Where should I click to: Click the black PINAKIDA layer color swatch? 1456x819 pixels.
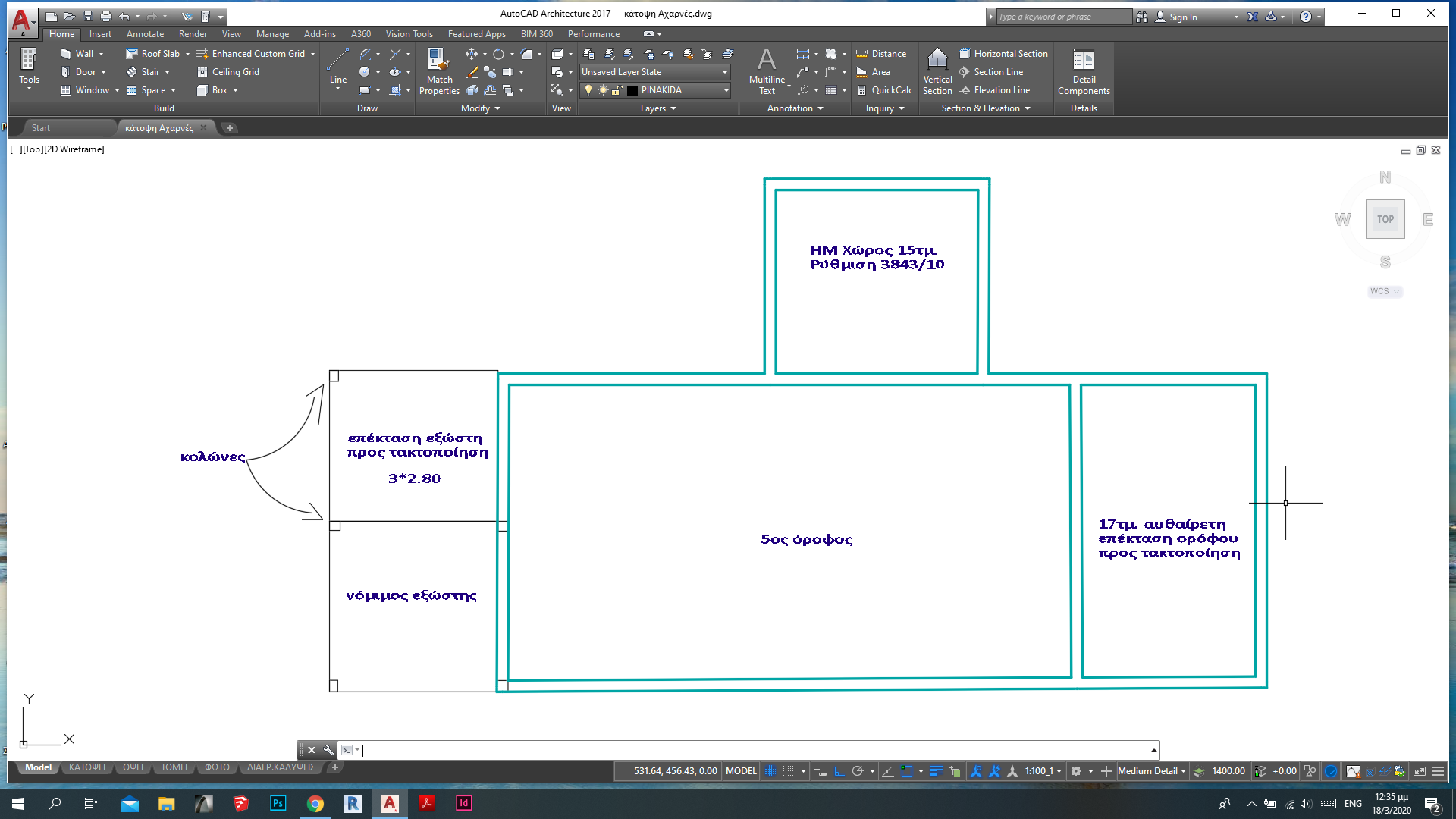click(632, 90)
